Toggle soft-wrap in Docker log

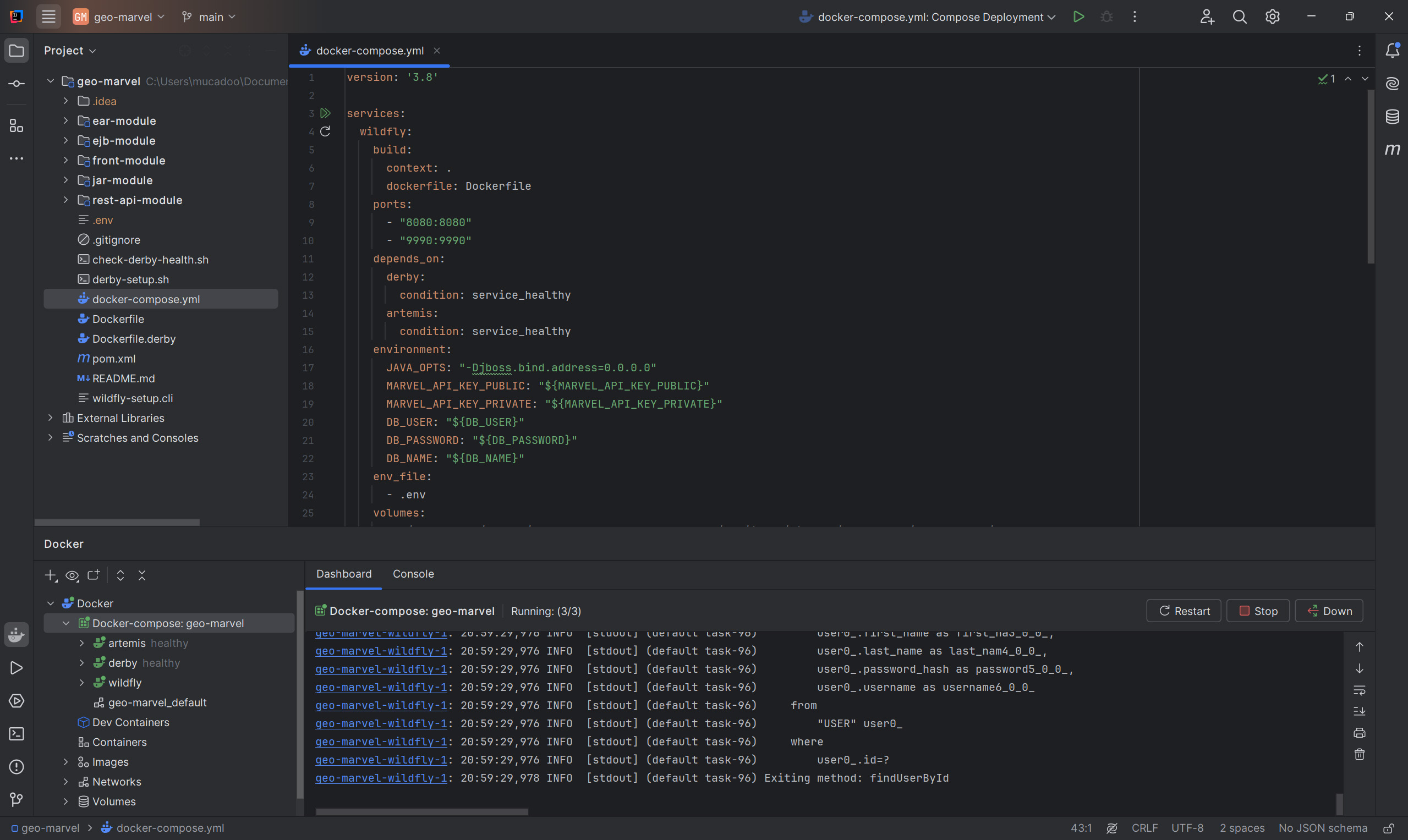coord(1360,690)
